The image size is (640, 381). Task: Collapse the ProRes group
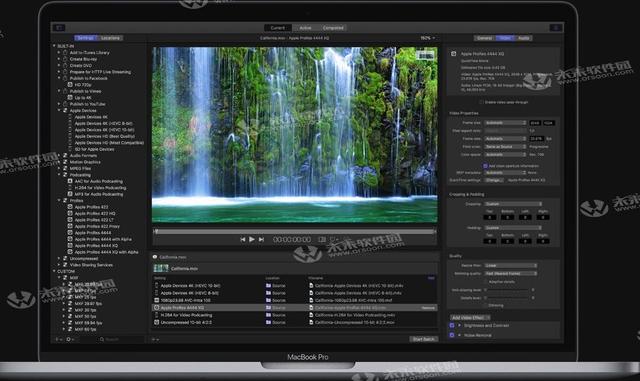(x=59, y=201)
